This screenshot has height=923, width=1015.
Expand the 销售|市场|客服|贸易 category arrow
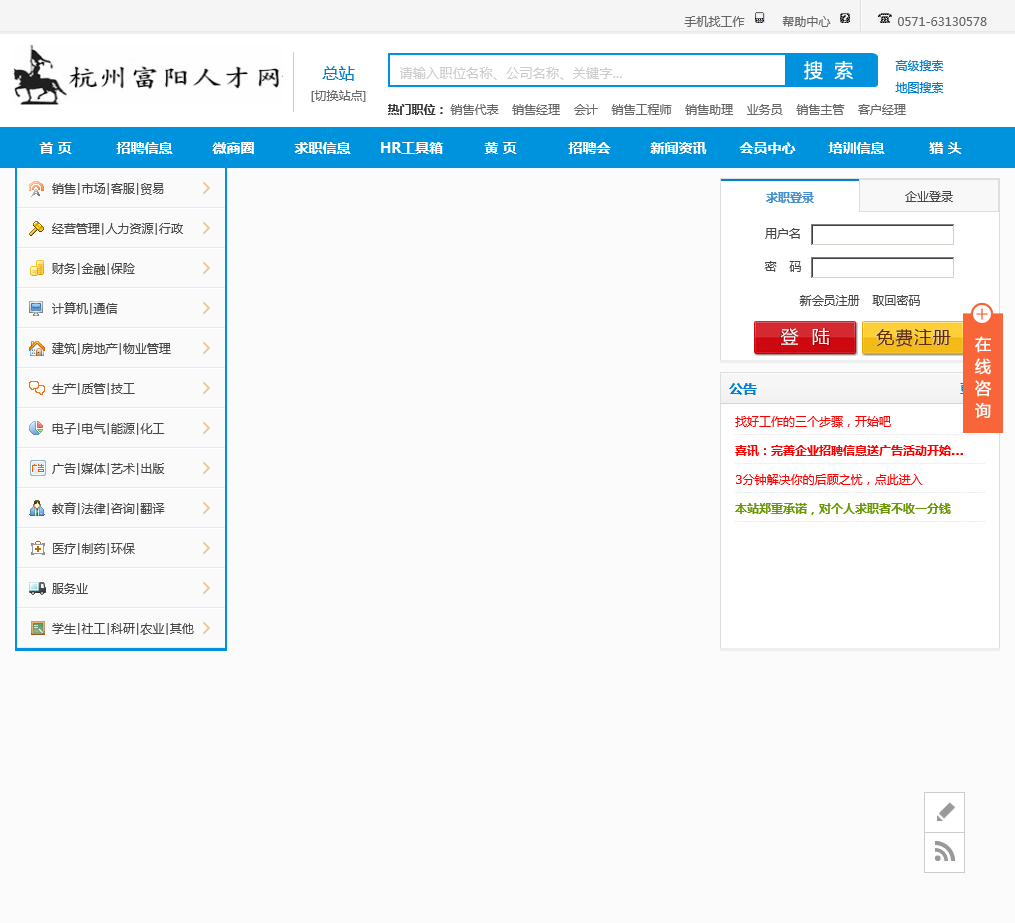[x=206, y=188]
